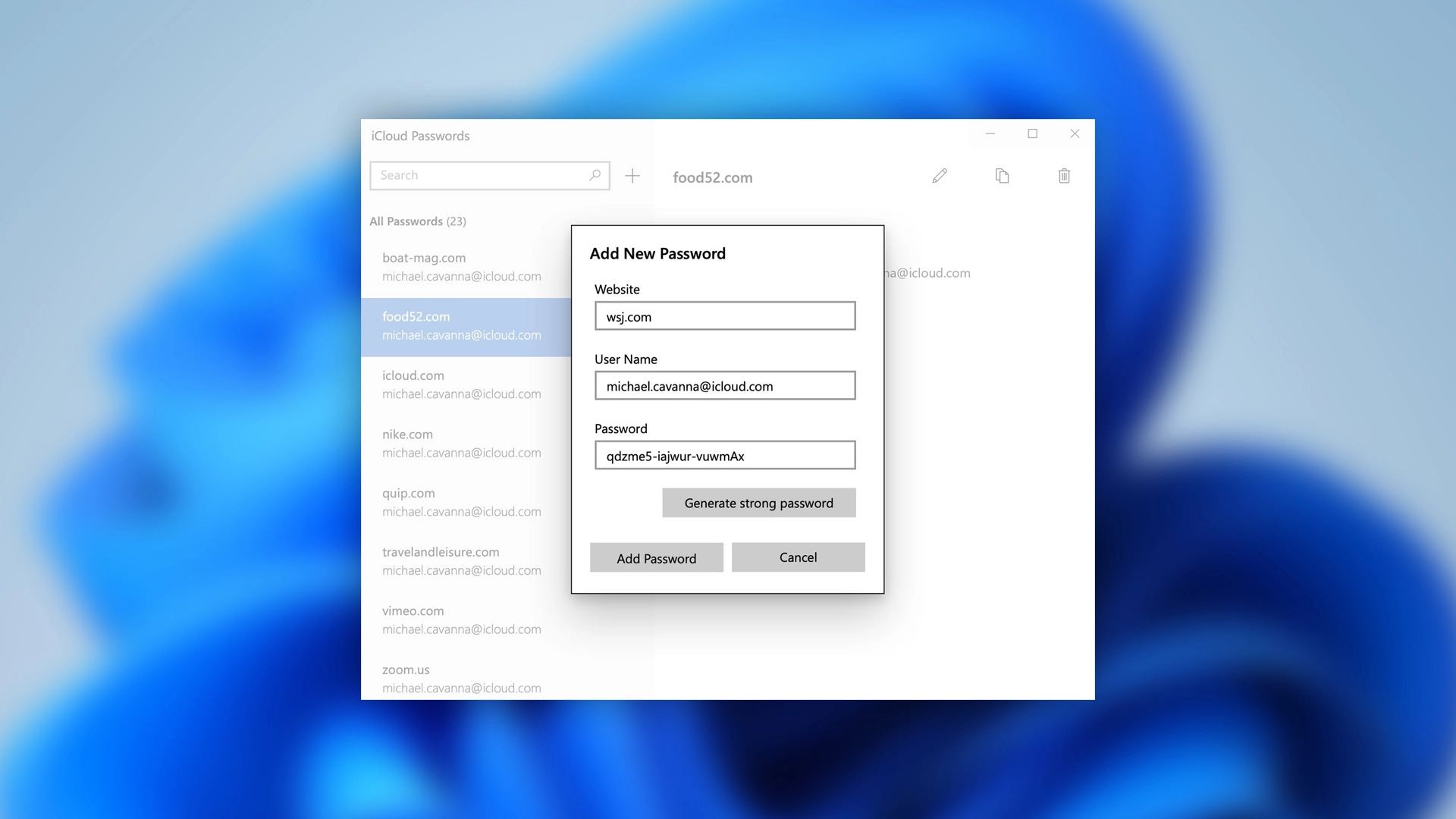Image resolution: width=1456 pixels, height=819 pixels.
Task: Click the Add New Password dialog title
Action: pos(657,253)
